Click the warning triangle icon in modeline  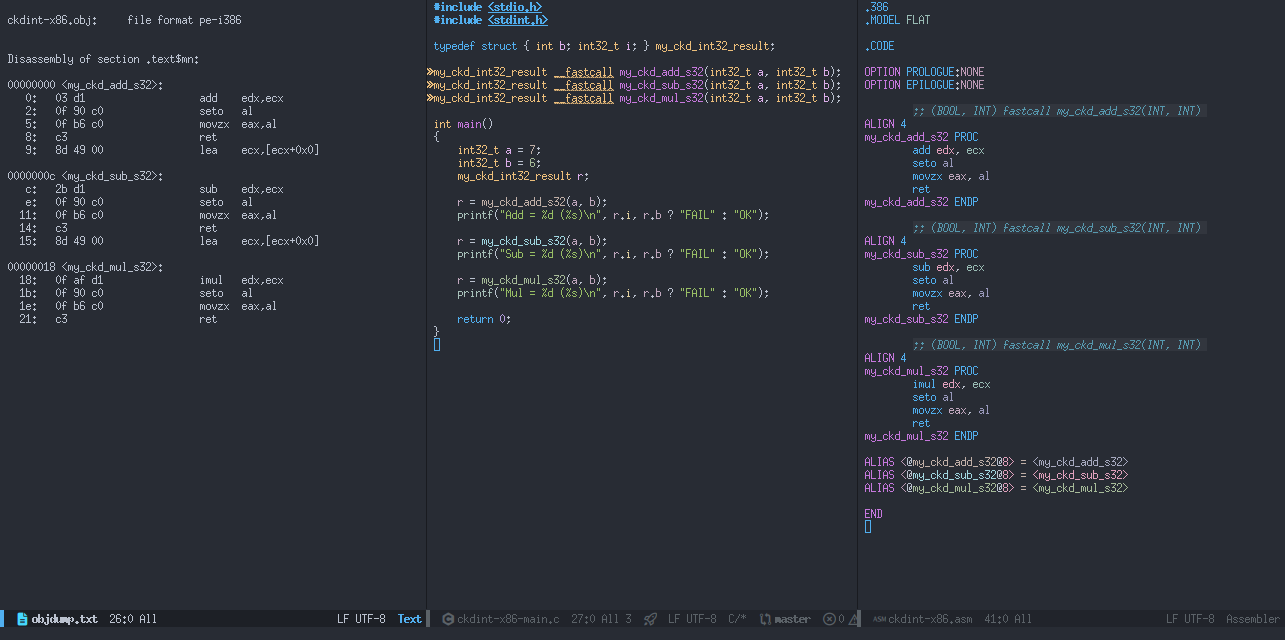click(x=853, y=619)
